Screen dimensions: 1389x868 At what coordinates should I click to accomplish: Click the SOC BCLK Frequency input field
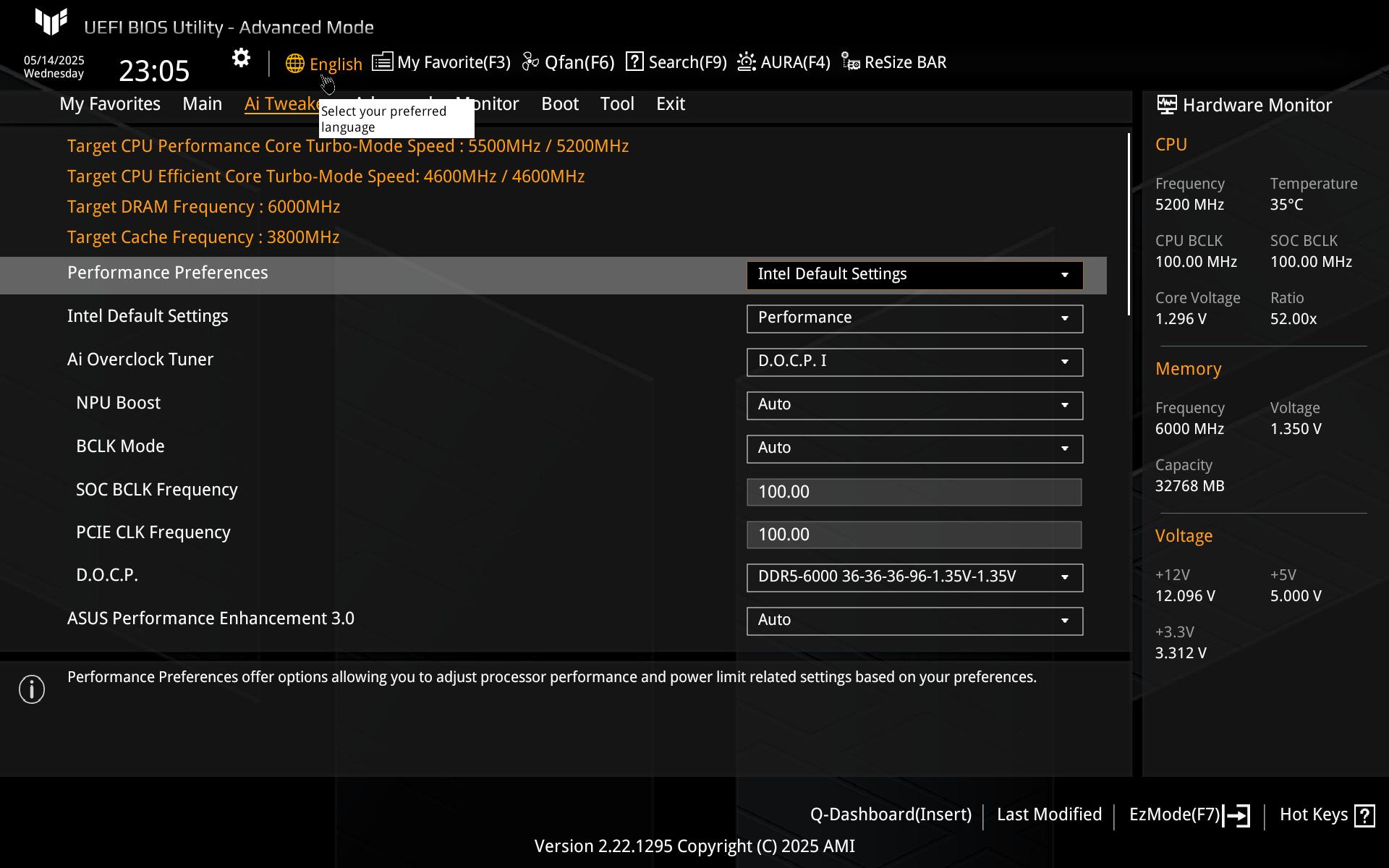[913, 492]
